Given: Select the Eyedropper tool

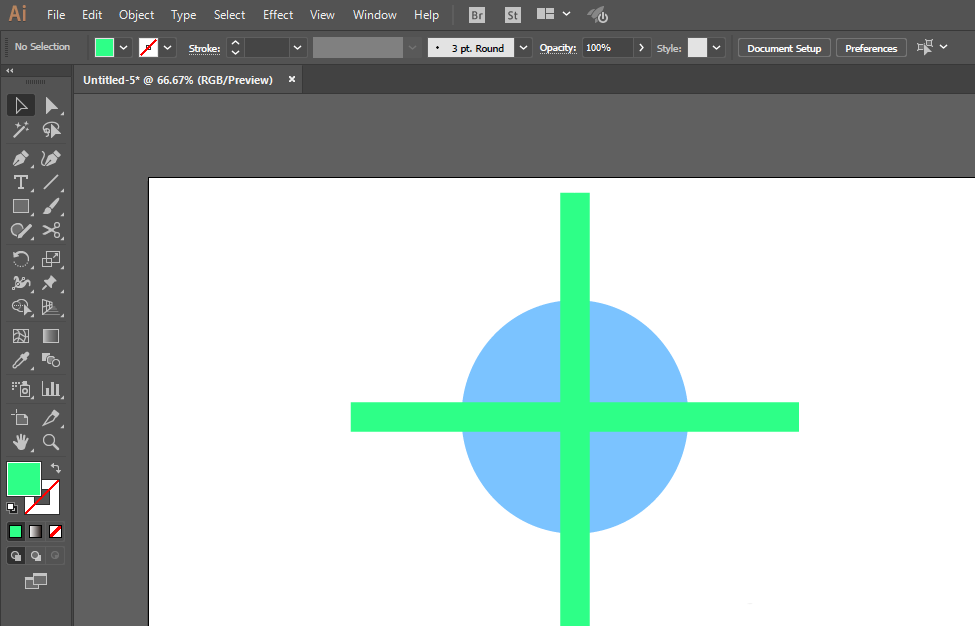Looking at the screenshot, I should tap(21, 361).
